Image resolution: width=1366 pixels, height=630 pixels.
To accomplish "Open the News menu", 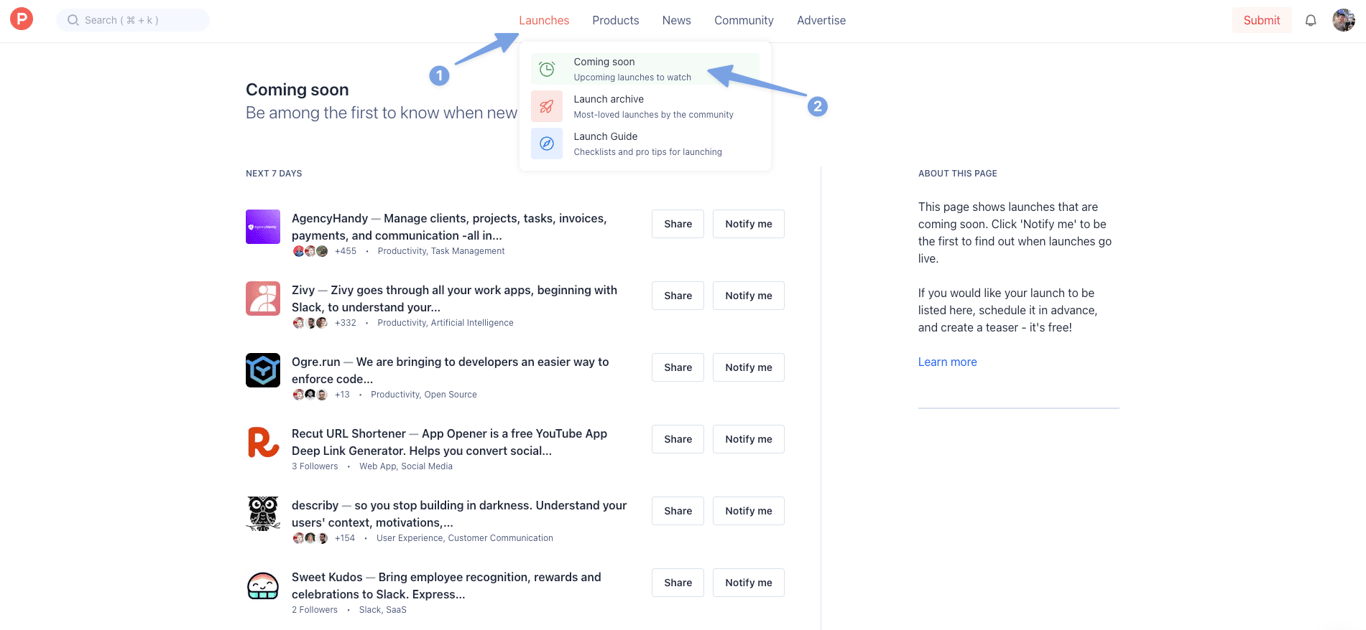I will point(676,20).
